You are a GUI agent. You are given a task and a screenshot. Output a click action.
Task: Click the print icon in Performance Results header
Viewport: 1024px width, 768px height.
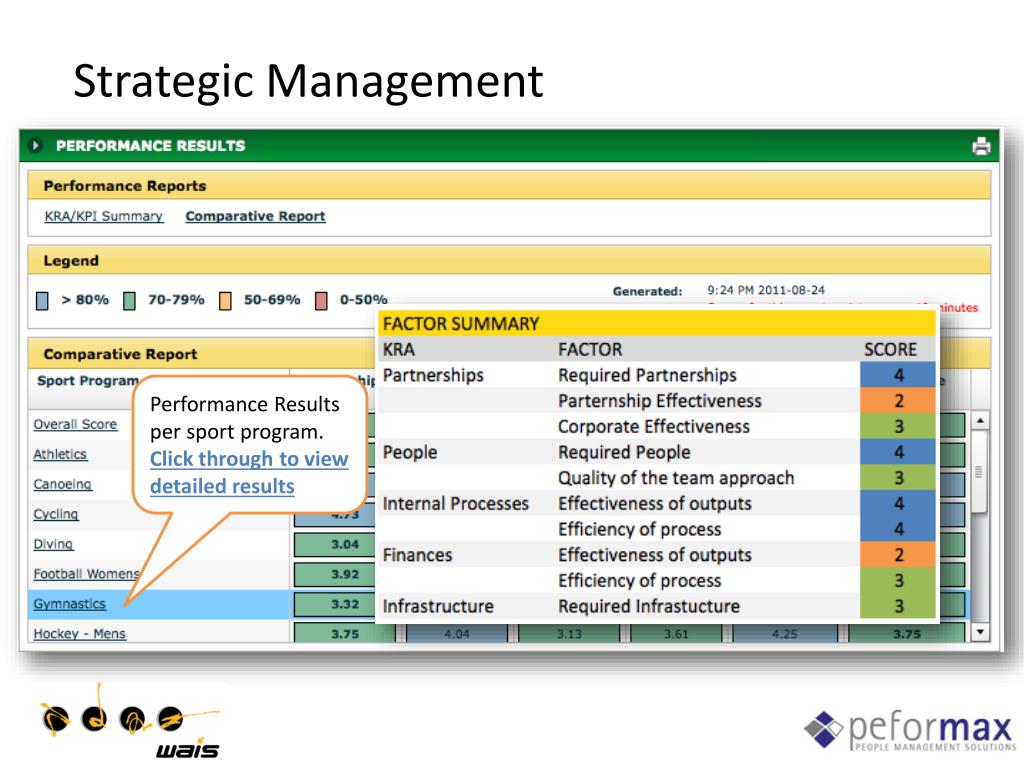point(980,146)
